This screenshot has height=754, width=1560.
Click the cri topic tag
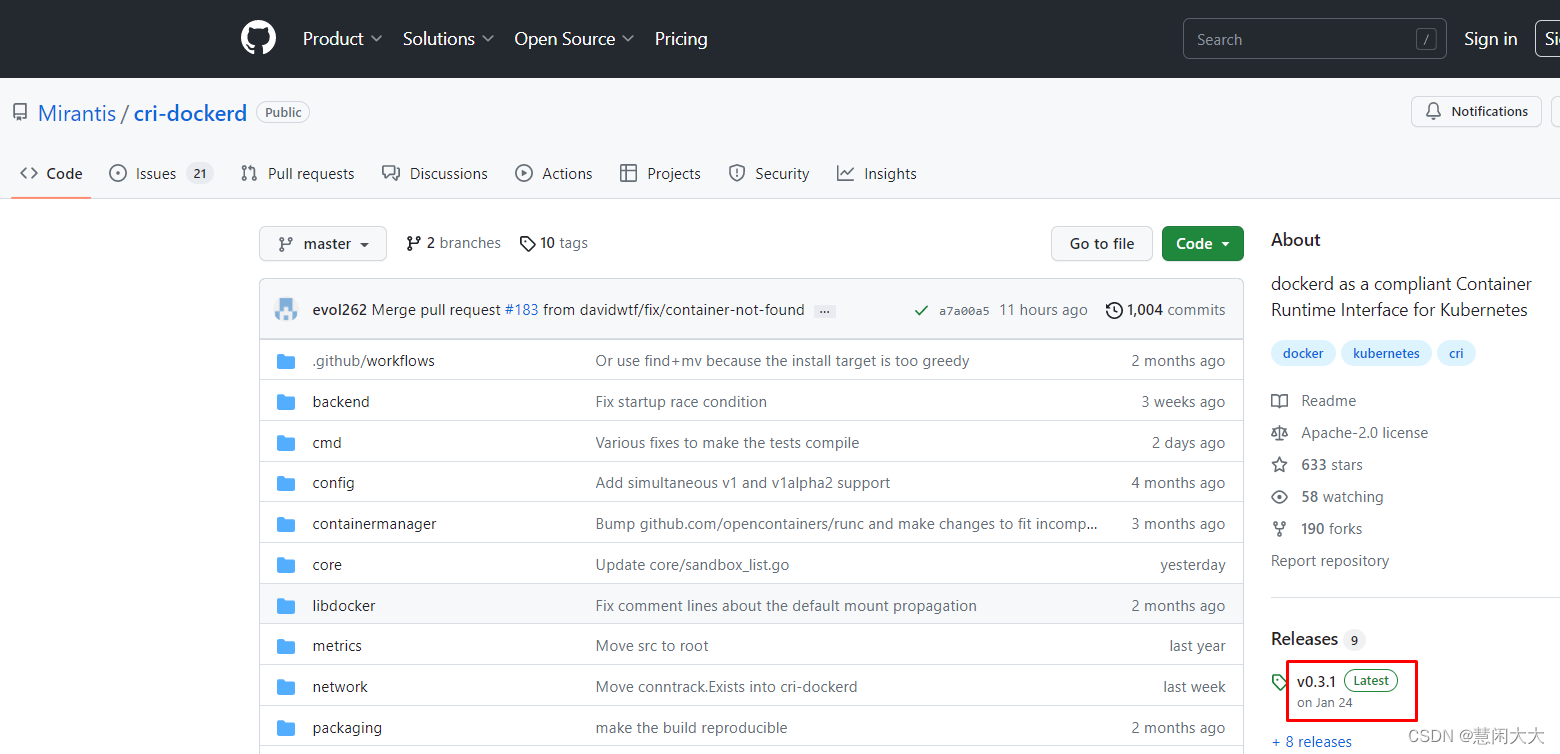tap(1456, 353)
